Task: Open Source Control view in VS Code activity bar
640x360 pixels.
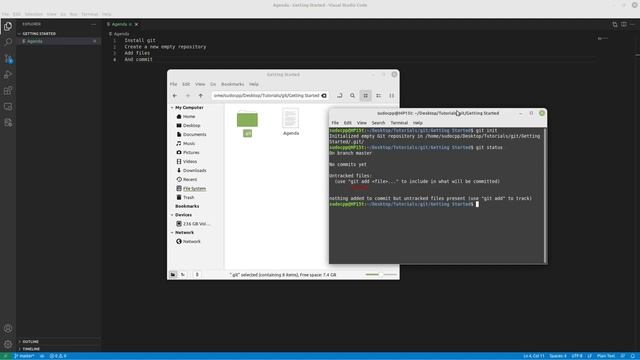Action: pyautogui.click(x=8, y=59)
